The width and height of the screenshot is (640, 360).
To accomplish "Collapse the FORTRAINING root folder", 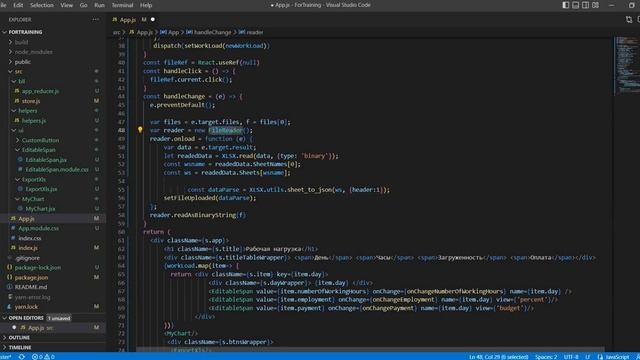I will (4, 32).
